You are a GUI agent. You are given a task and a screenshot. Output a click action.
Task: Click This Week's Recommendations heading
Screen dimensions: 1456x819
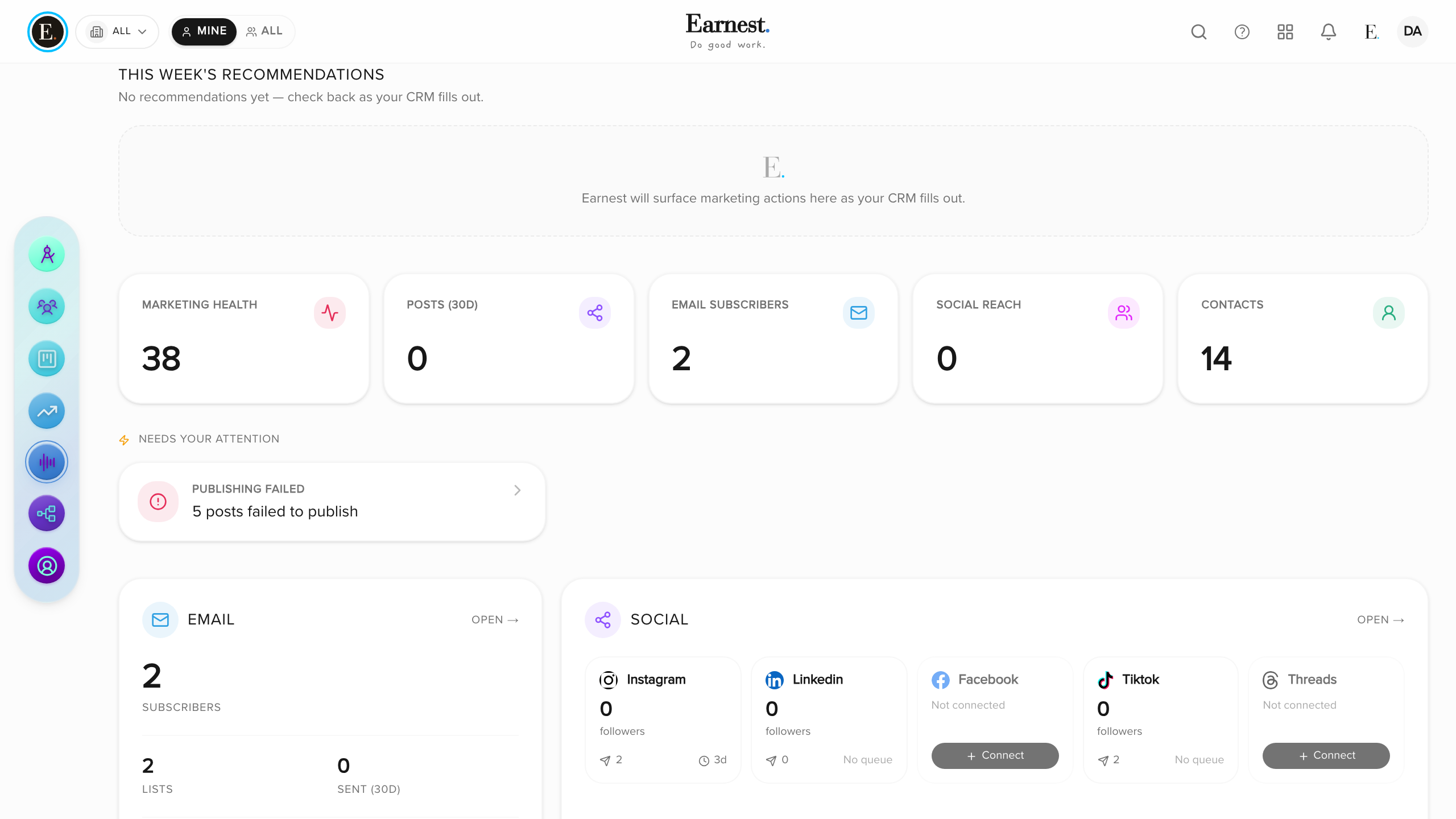pos(251,75)
